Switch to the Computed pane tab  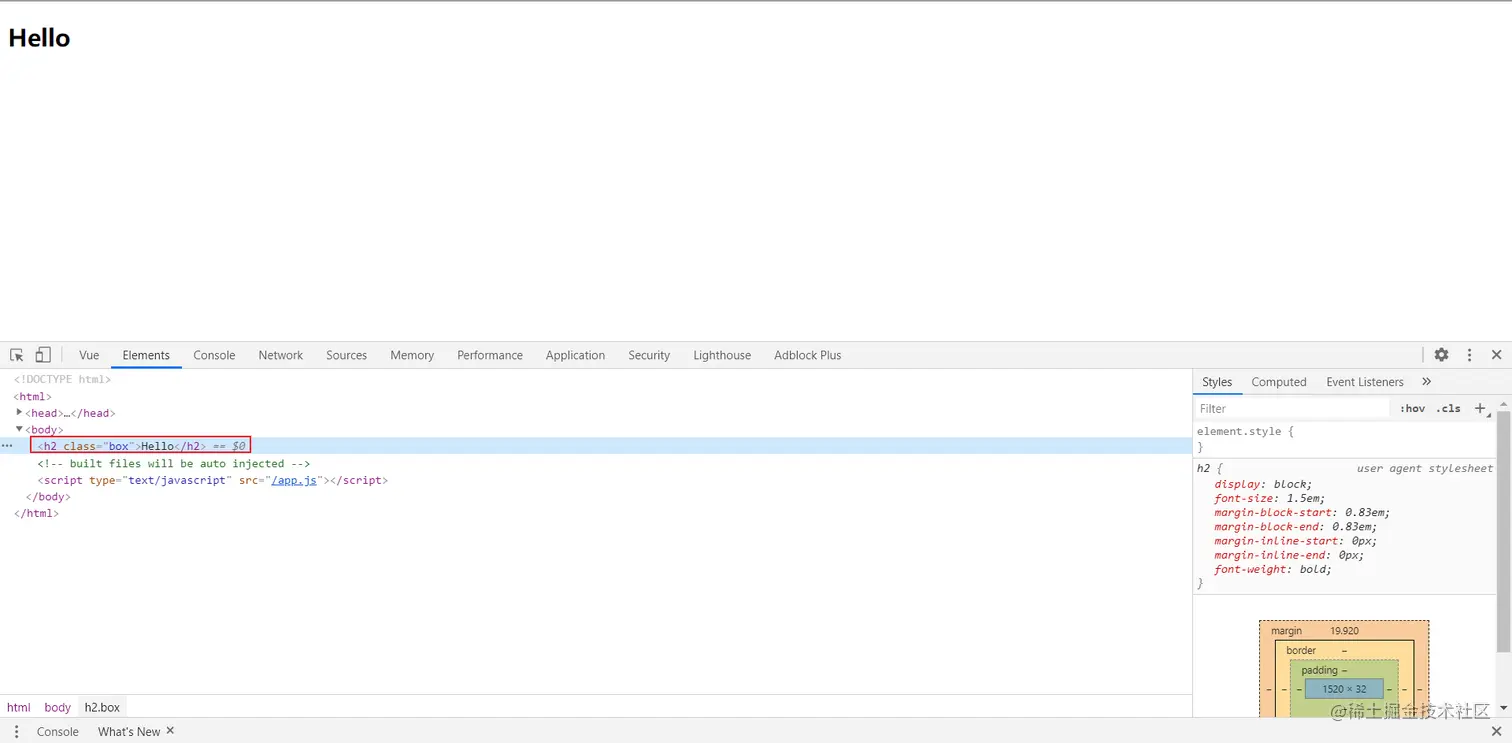pos(1279,382)
